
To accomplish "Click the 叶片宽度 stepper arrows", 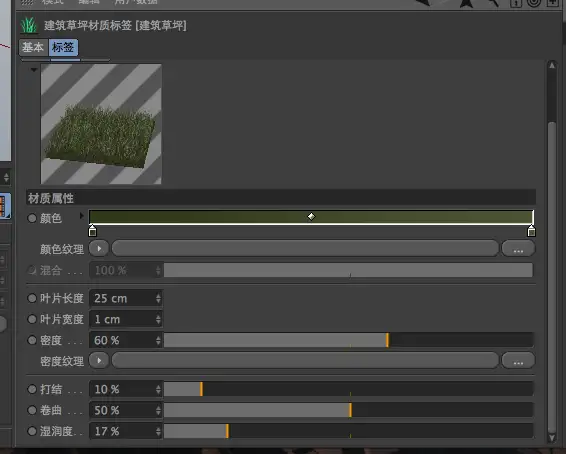I will click(x=158, y=319).
